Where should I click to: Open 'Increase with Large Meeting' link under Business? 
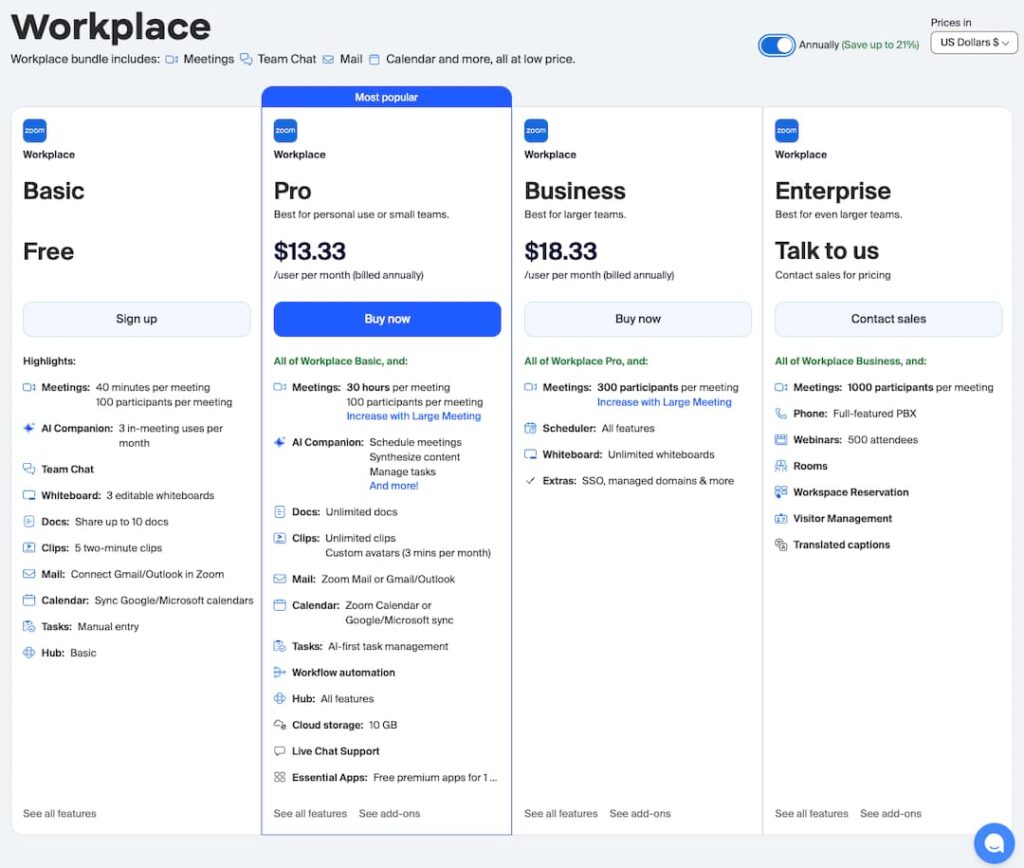(664, 401)
